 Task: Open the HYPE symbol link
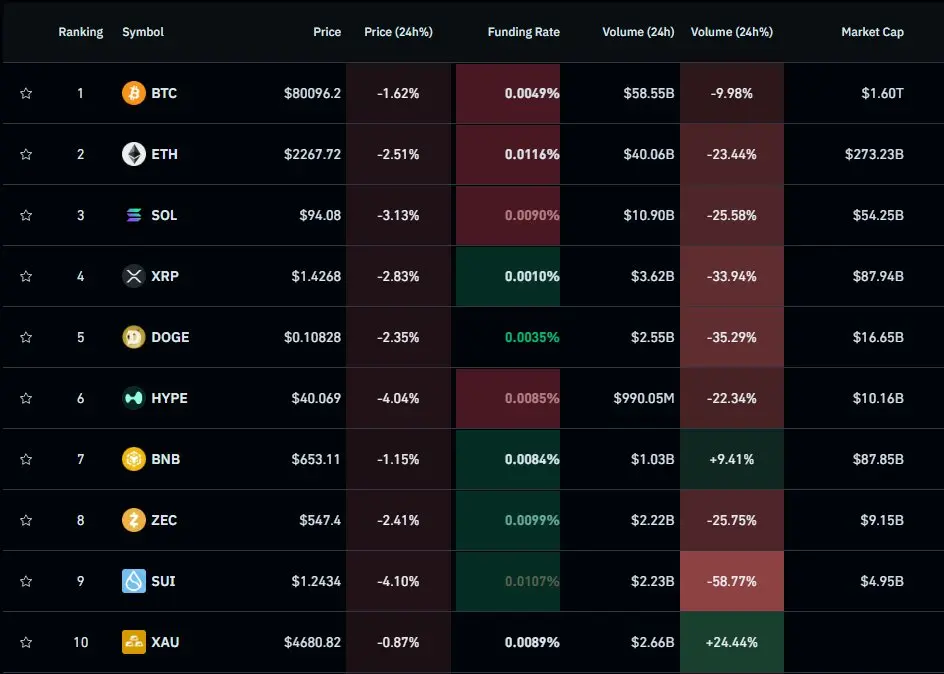click(169, 398)
